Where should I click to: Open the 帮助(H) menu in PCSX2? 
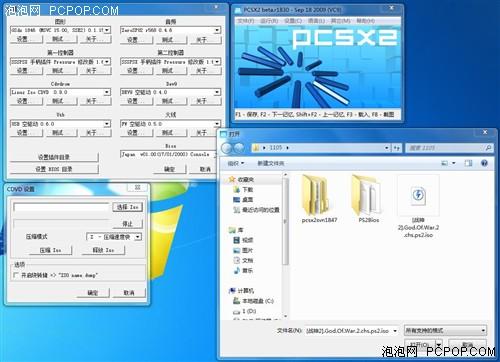[366, 21]
